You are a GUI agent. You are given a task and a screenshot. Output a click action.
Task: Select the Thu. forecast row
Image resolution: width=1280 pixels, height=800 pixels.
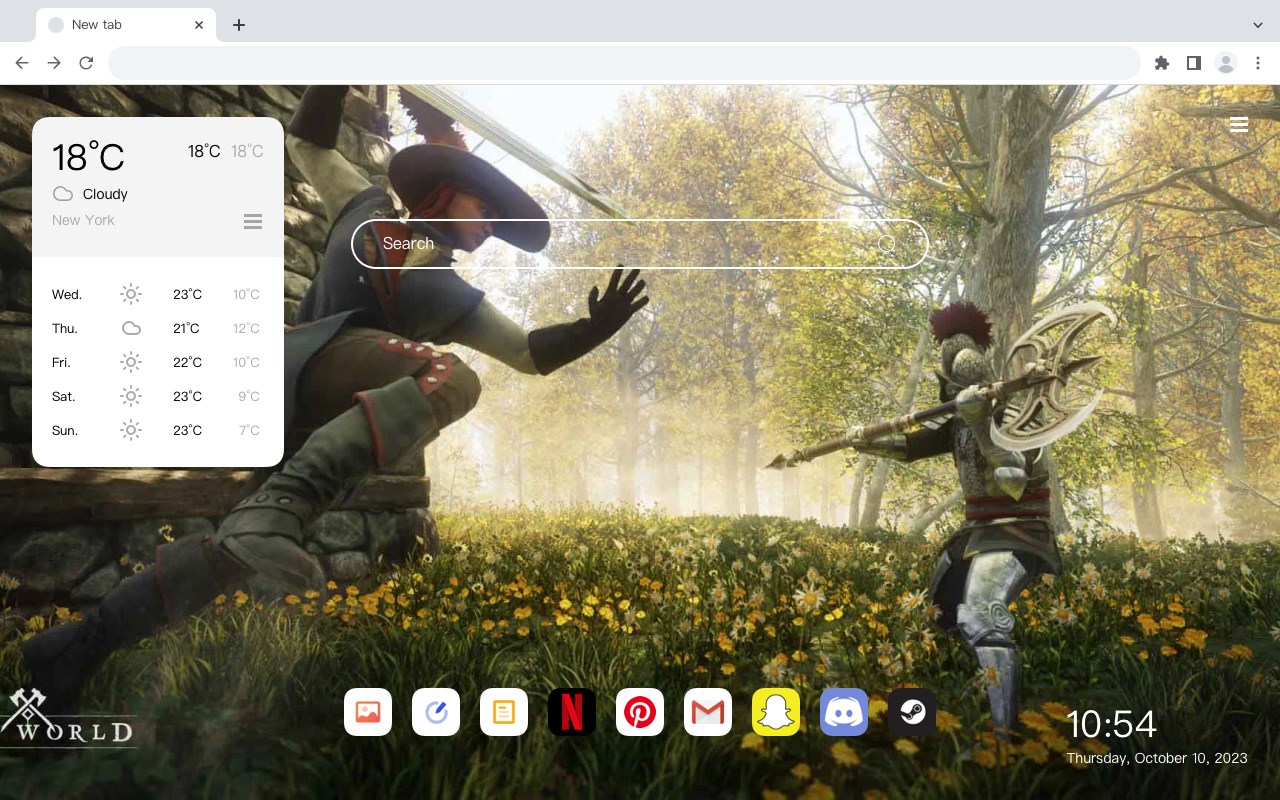[158, 328]
